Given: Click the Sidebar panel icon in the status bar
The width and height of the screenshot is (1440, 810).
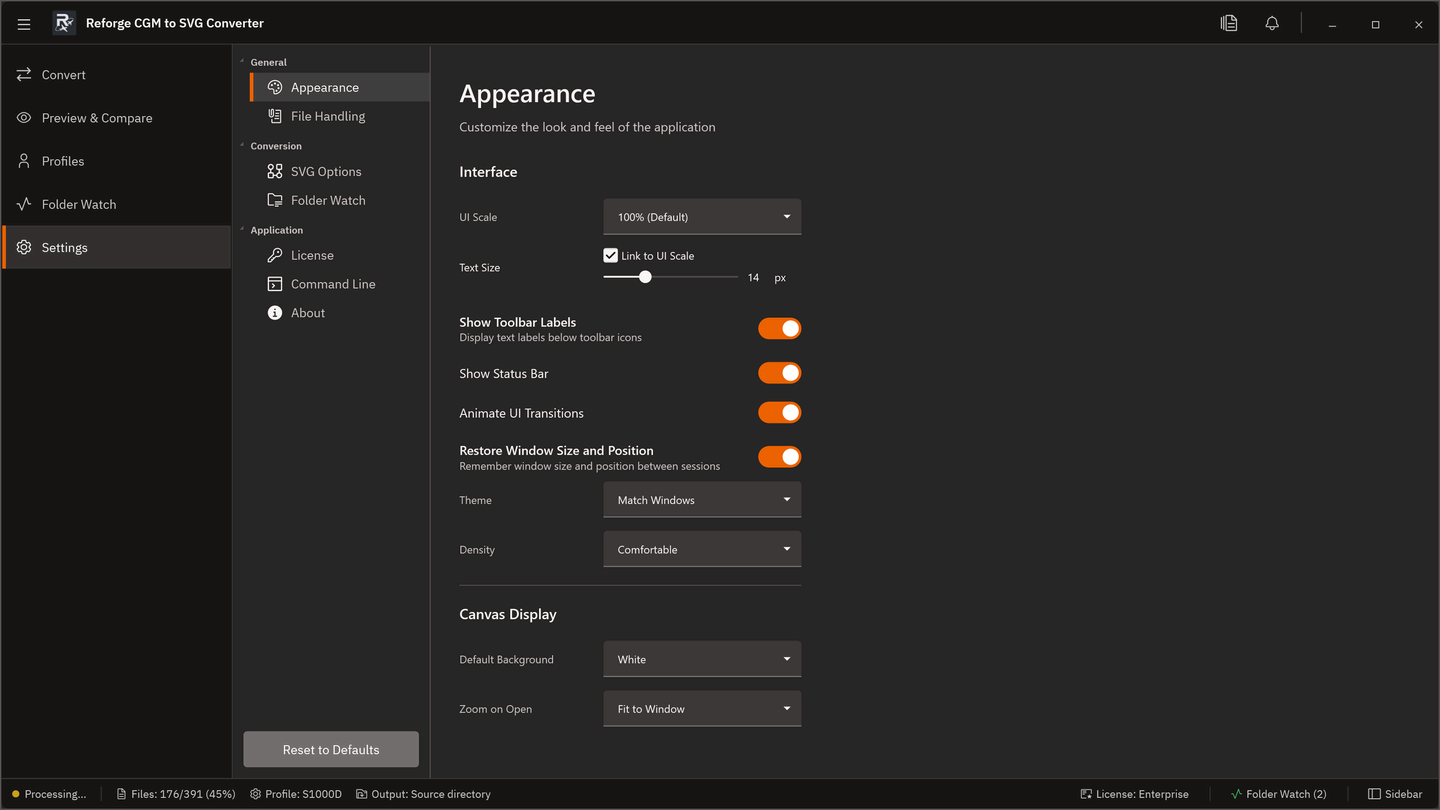Looking at the screenshot, I should pos(1374,794).
